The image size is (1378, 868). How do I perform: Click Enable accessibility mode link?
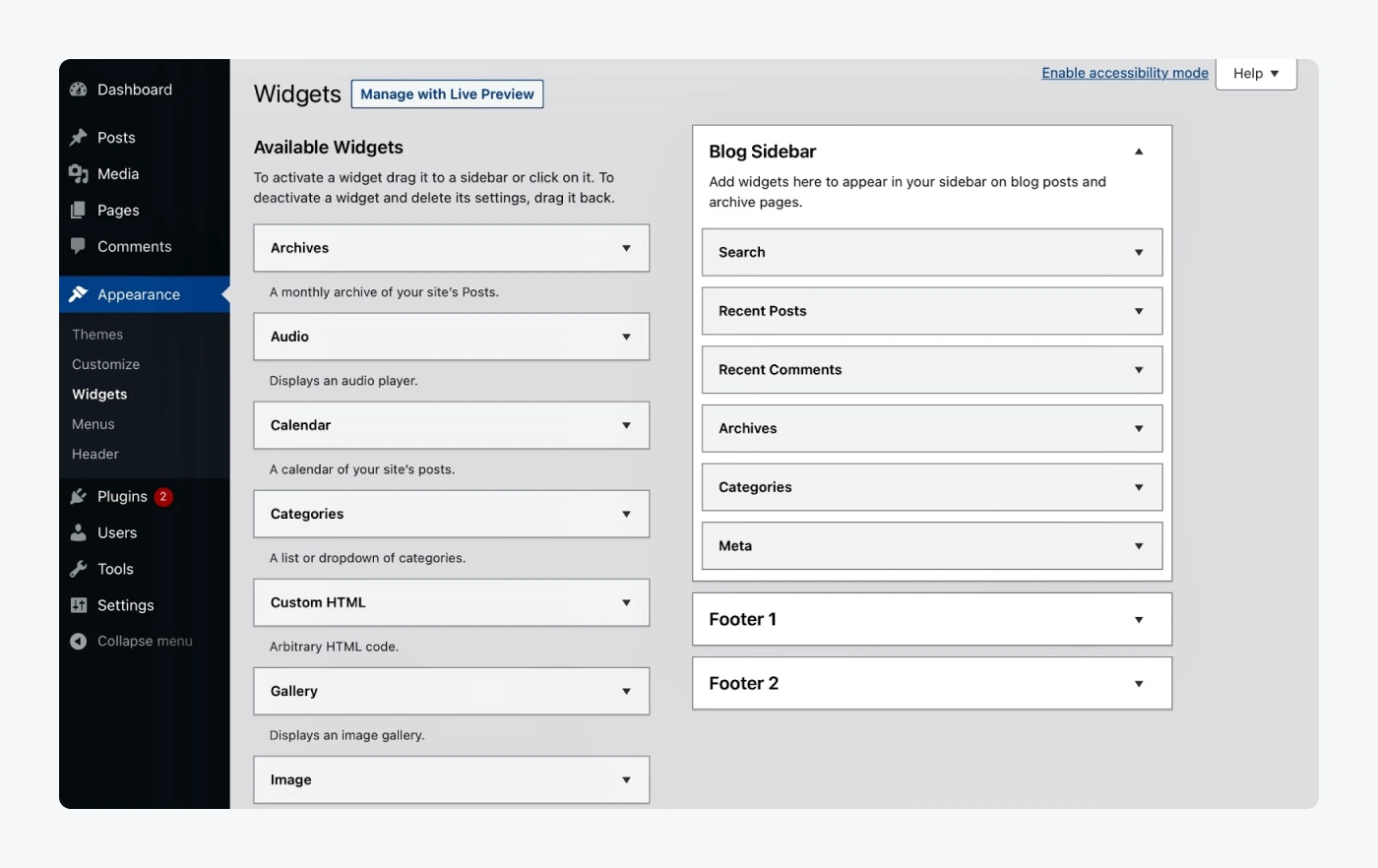coord(1125,73)
